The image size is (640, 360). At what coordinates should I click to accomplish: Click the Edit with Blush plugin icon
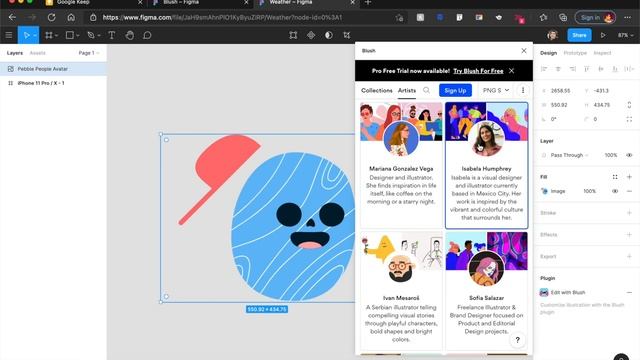544,292
